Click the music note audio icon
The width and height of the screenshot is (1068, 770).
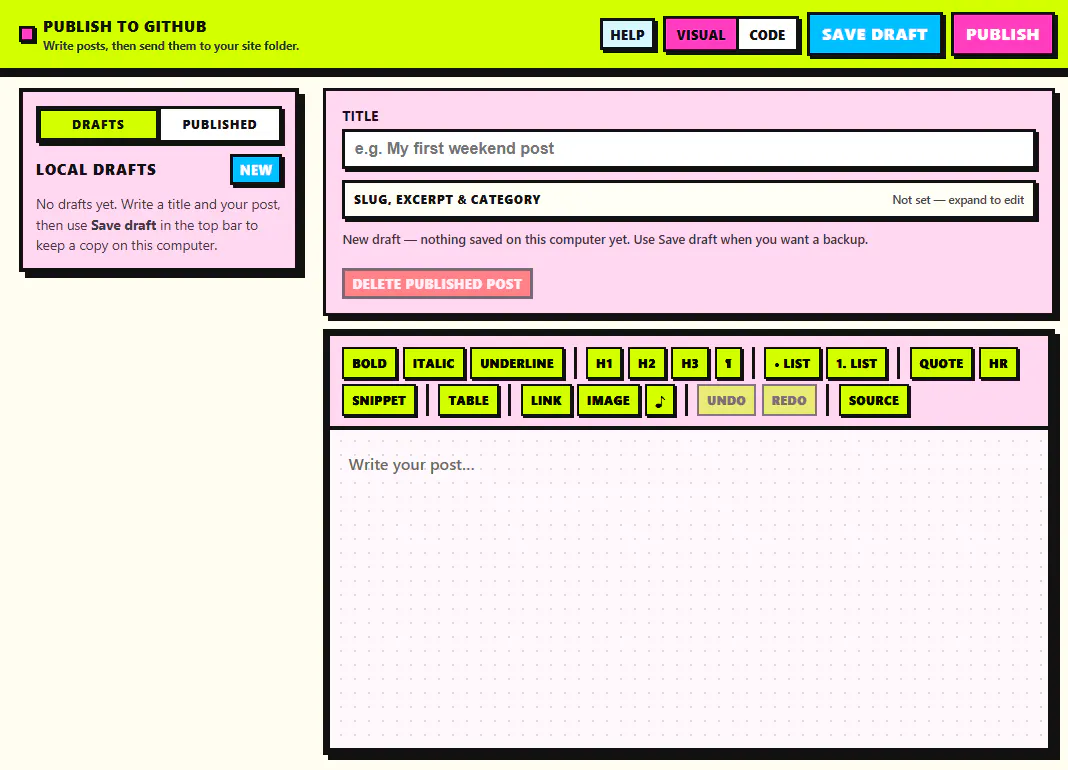[660, 400]
